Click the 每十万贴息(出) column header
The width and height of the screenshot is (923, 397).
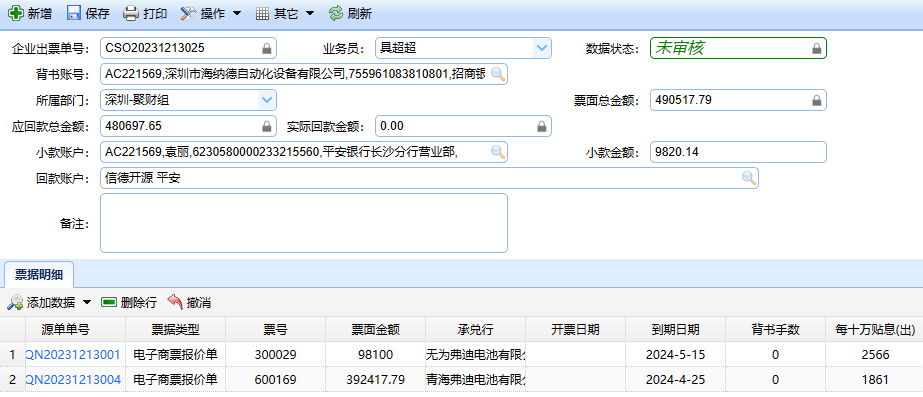tap(874, 330)
